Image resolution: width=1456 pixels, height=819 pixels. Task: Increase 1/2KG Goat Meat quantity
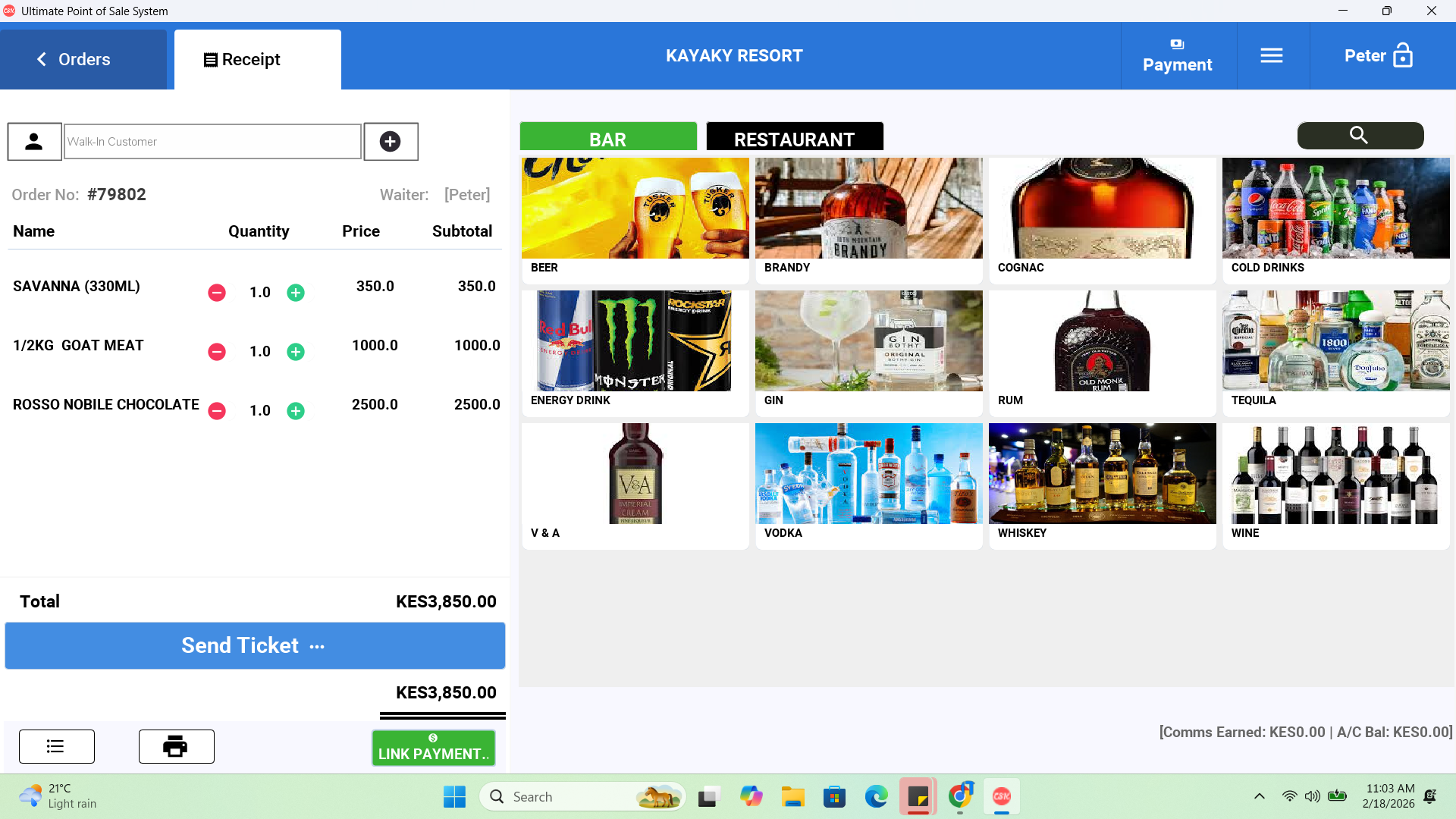coord(296,352)
